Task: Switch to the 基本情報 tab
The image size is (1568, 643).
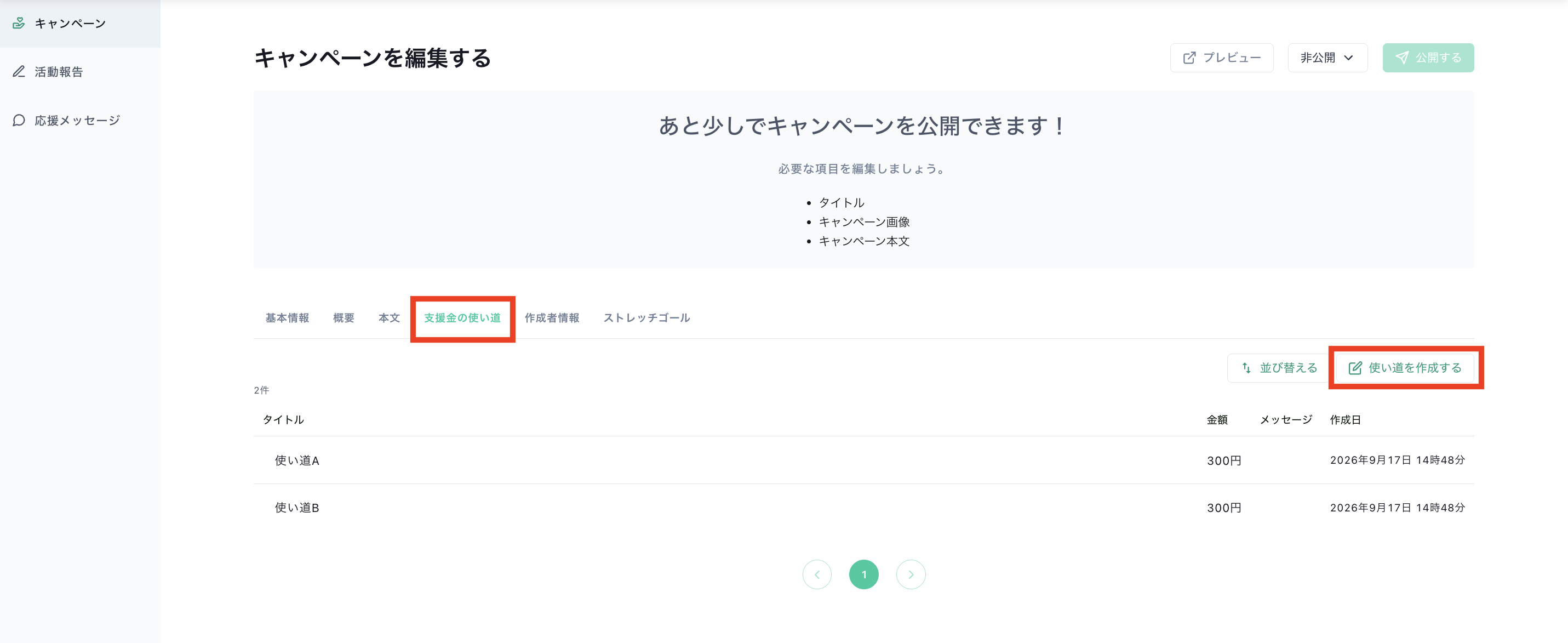Action: [287, 318]
